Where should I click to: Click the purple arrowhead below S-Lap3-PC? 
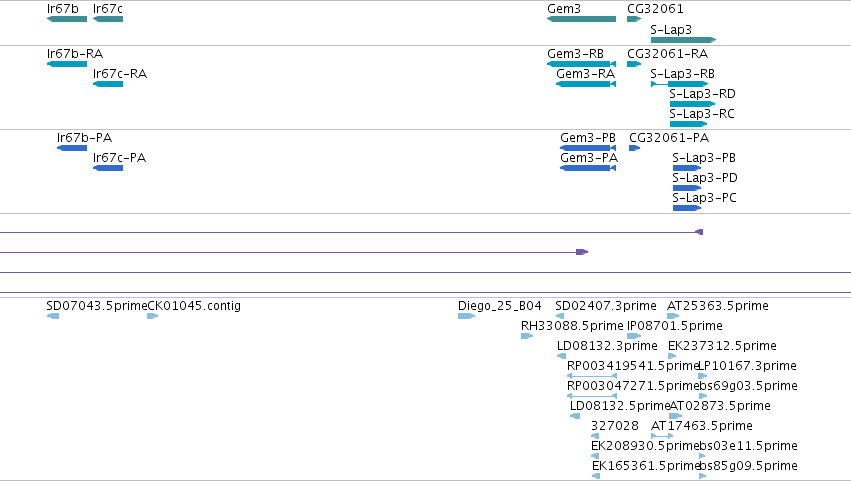[700, 232]
